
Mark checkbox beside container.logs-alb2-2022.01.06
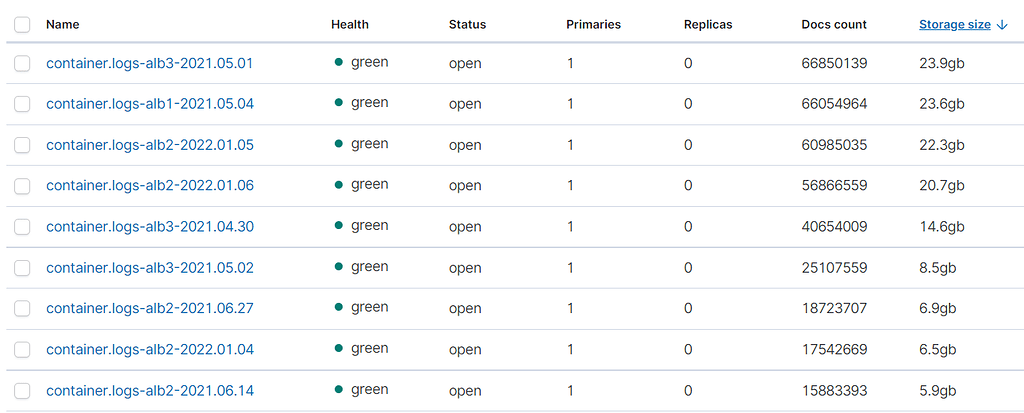coord(23,186)
